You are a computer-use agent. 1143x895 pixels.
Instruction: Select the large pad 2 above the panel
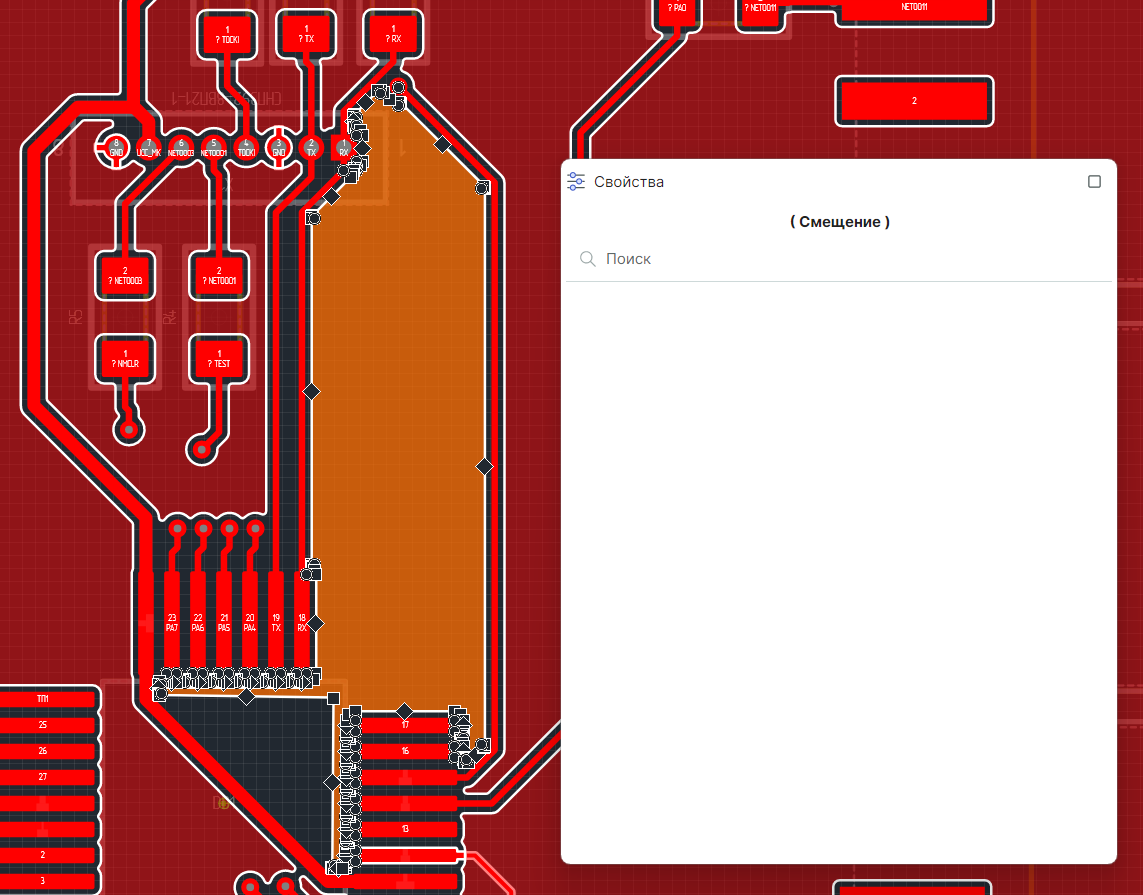tap(914, 101)
